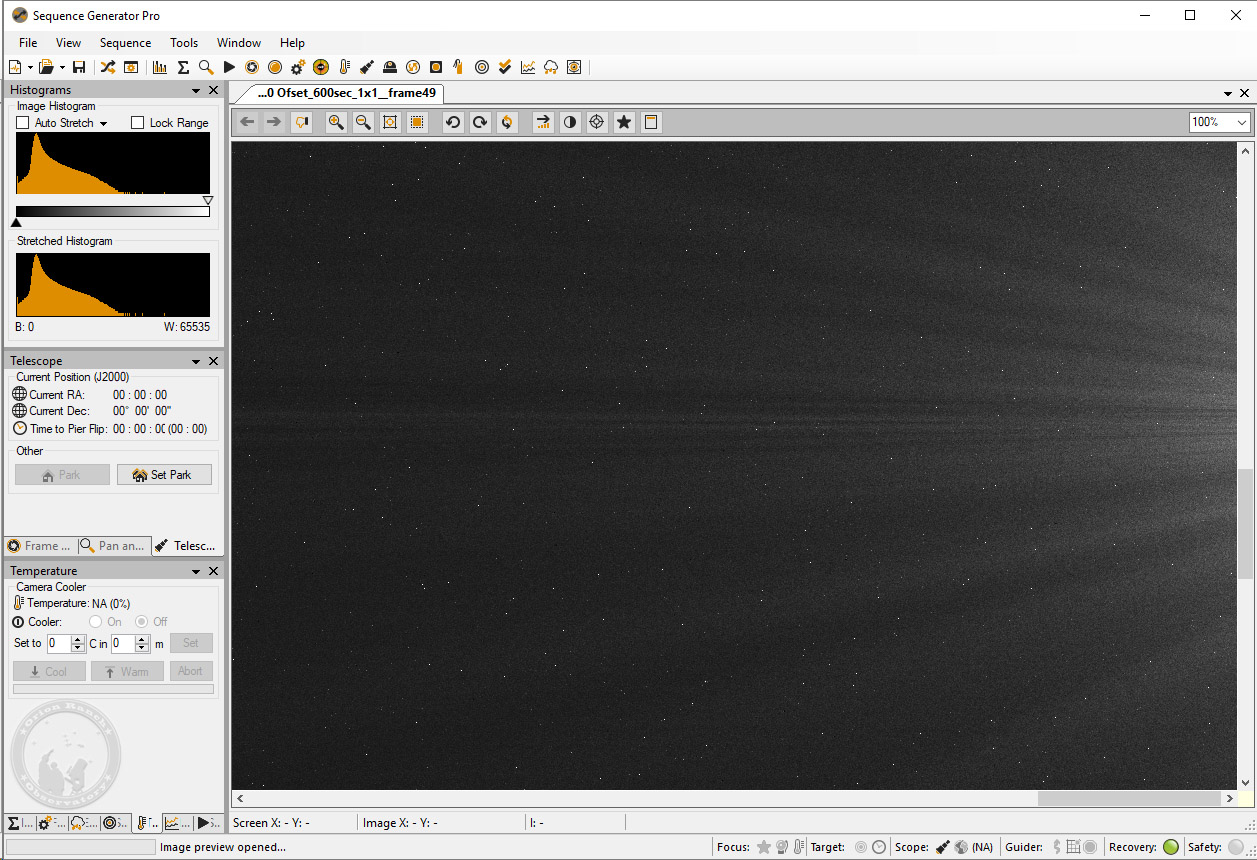Expand the Auto Stretch dropdown arrow

(x=103, y=124)
